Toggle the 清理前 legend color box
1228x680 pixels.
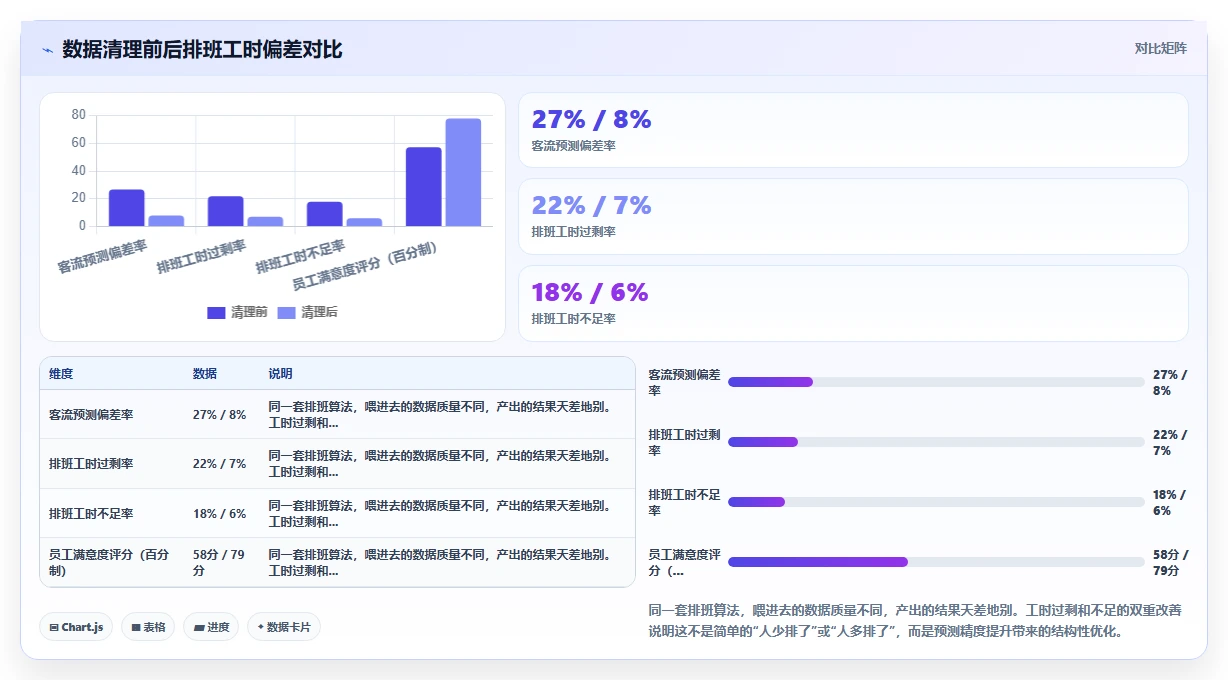click(x=216, y=312)
